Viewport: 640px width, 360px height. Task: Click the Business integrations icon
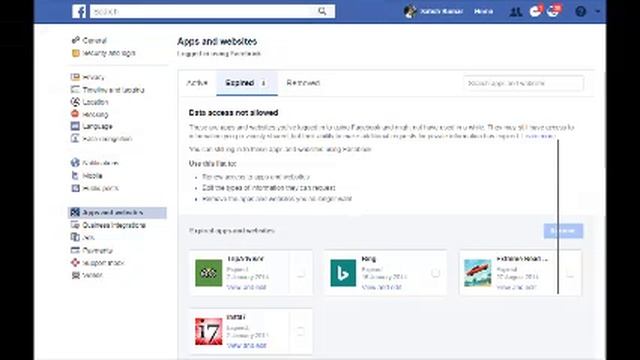coord(75,225)
